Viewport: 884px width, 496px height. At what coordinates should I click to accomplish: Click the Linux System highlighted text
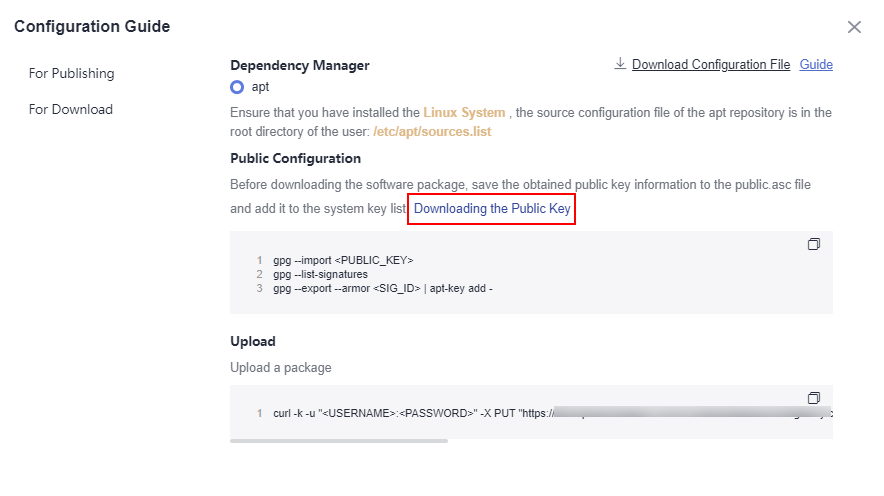coord(464,113)
